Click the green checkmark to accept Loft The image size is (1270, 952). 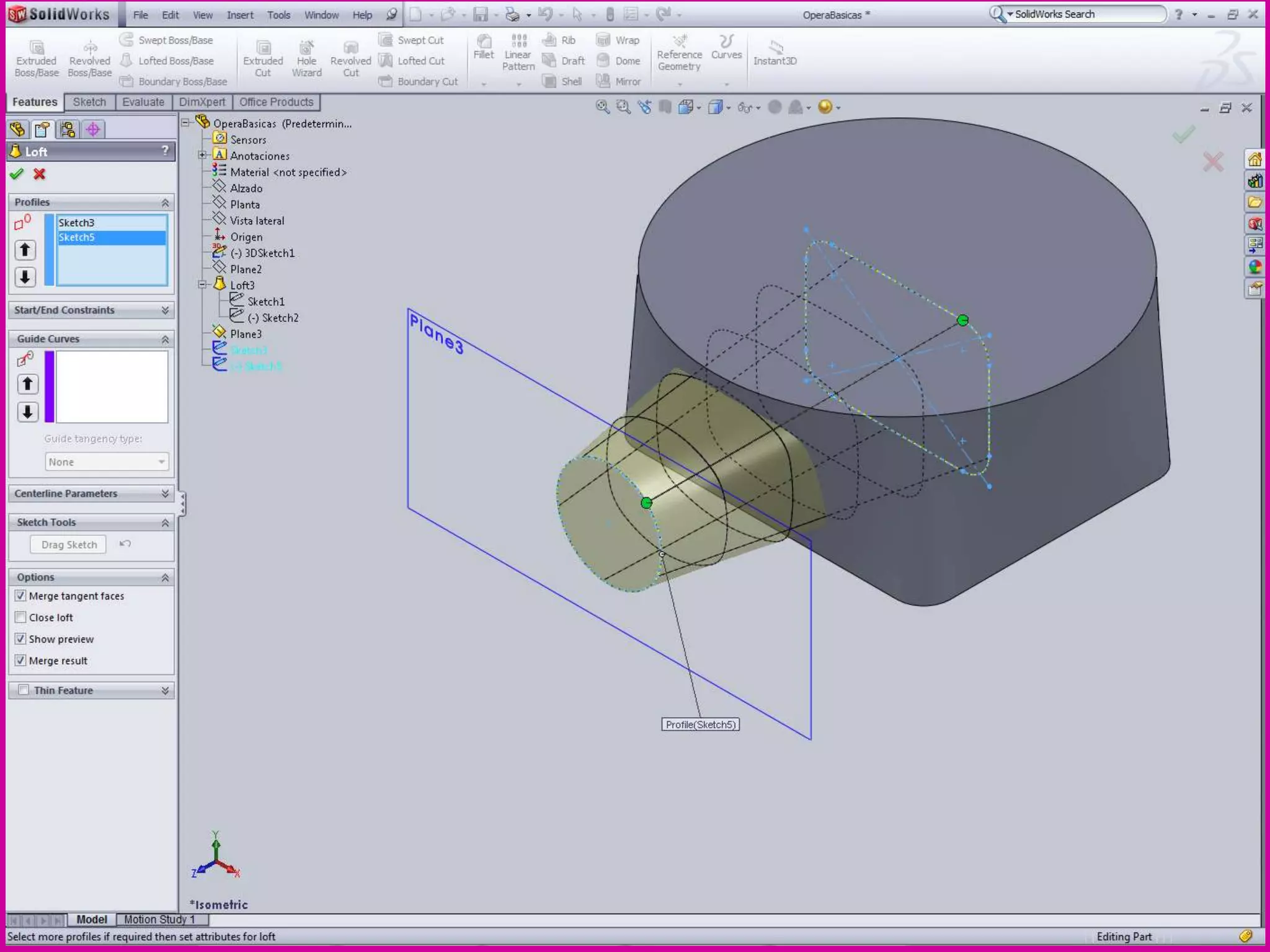17,174
